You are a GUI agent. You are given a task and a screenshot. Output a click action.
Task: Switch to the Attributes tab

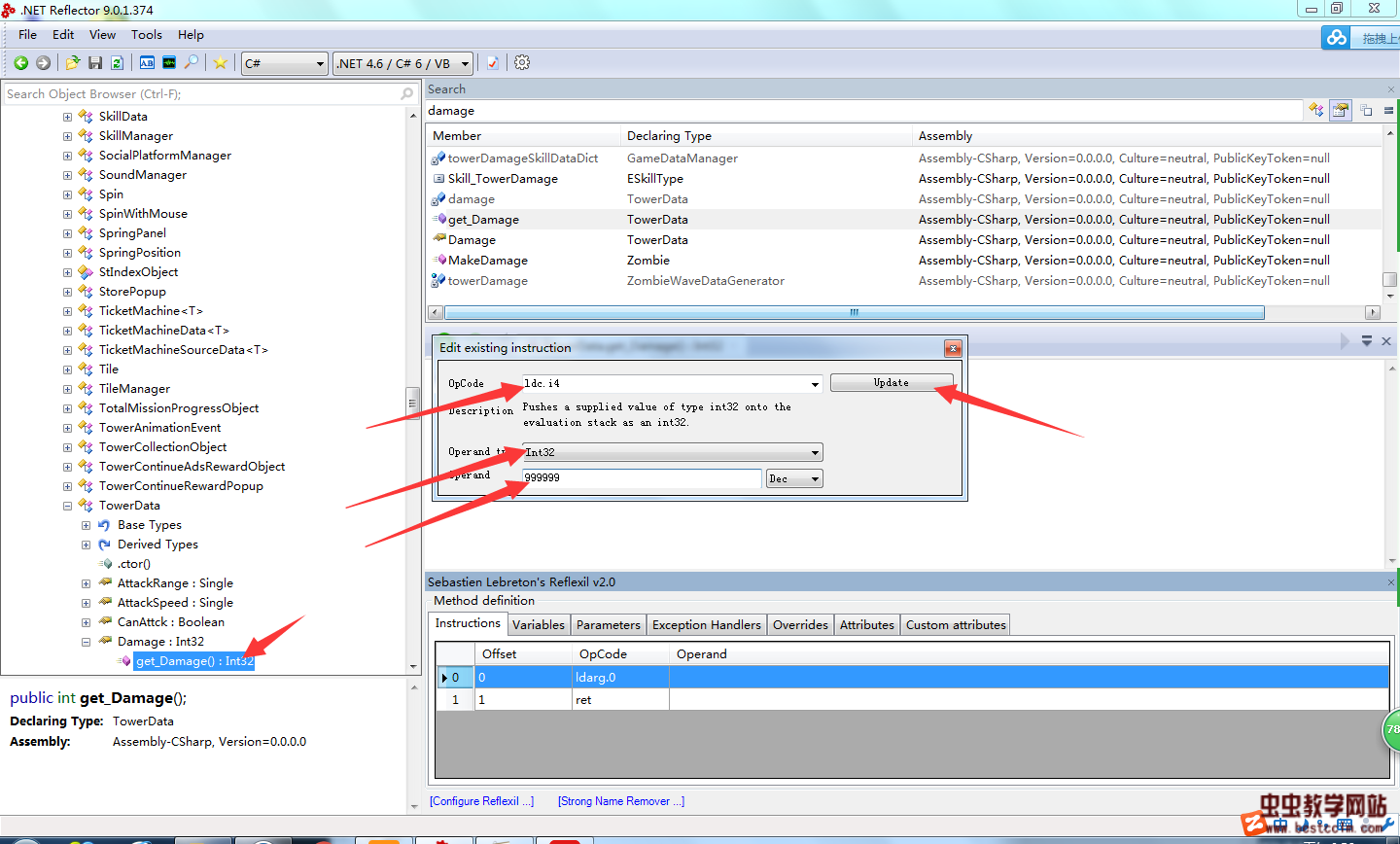(x=867, y=625)
